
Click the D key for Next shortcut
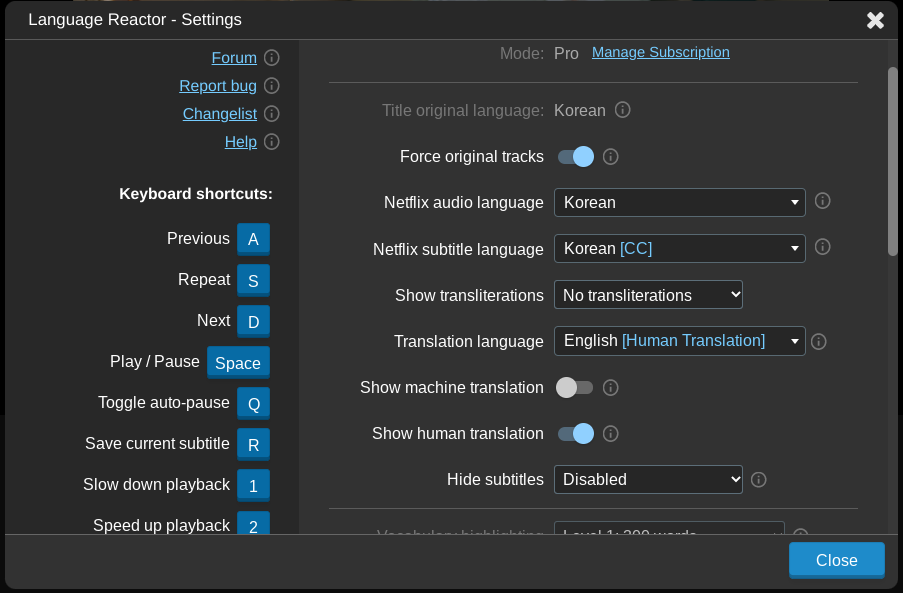[x=253, y=321]
